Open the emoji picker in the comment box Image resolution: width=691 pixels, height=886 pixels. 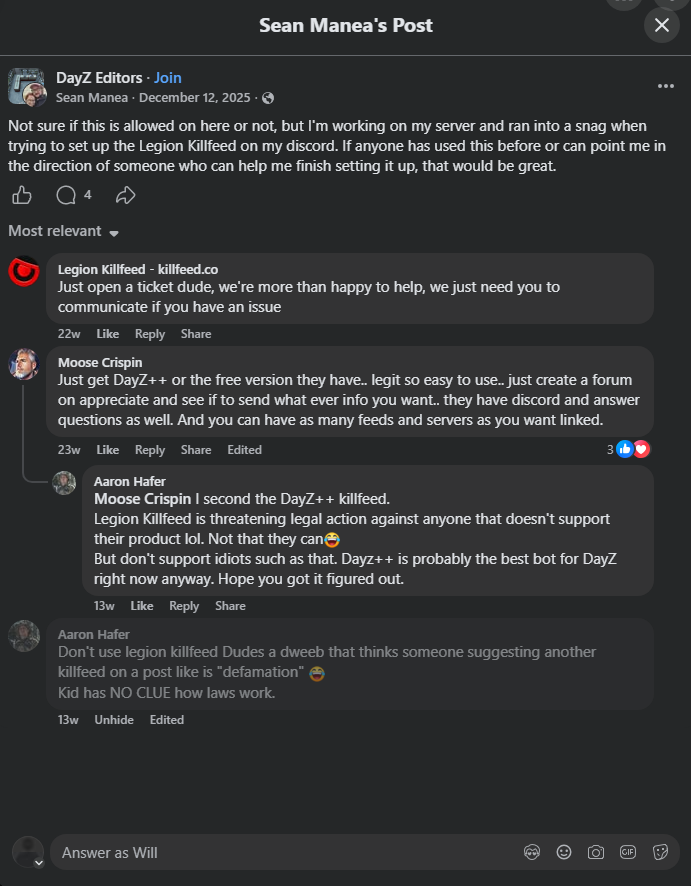coord(564,852)
